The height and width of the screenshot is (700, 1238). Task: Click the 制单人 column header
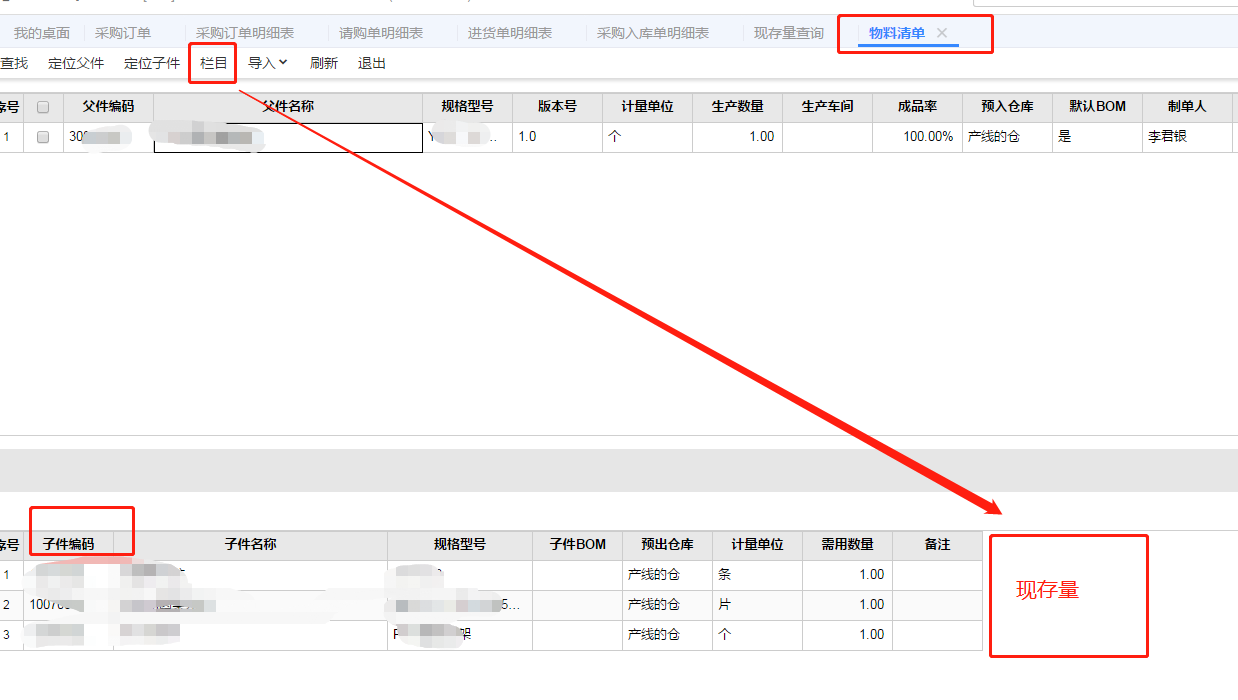1188,107
